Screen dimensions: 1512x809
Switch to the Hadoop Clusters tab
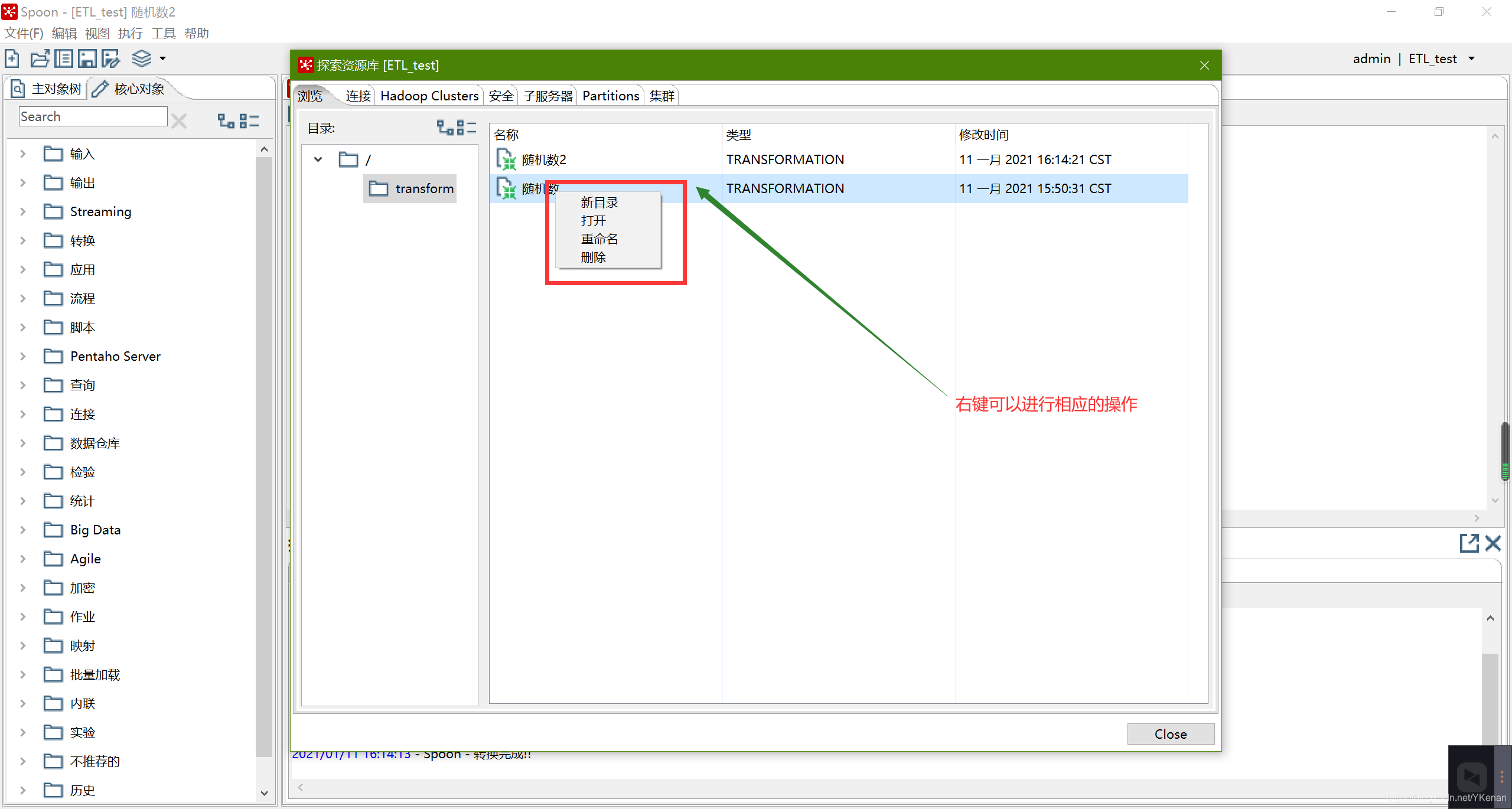430,95
